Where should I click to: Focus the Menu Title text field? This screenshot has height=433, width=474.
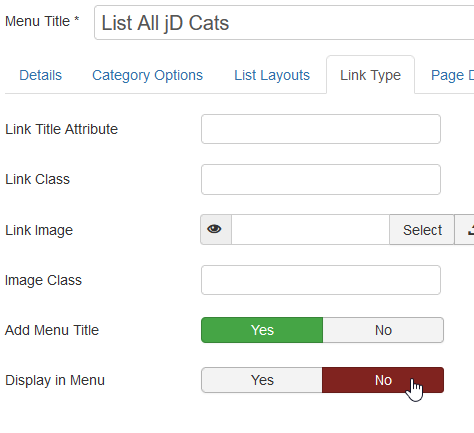click(284, 23)
